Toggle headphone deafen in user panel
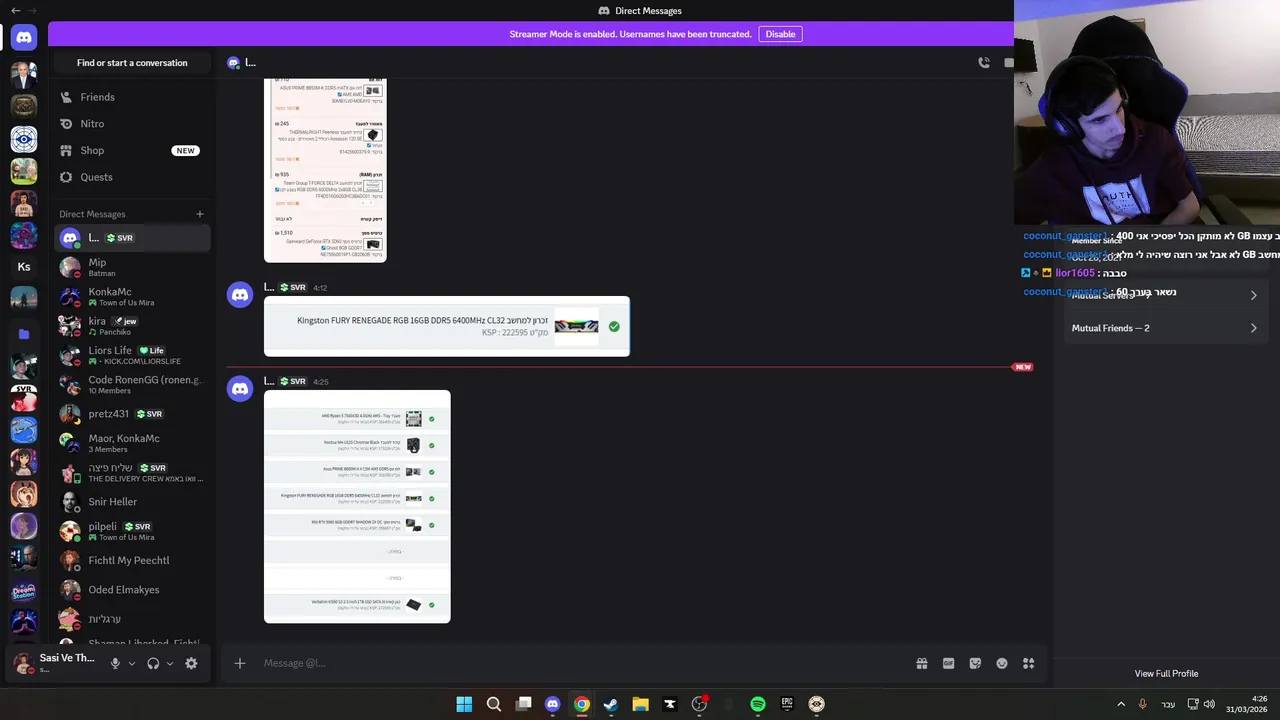 (153, 663)
